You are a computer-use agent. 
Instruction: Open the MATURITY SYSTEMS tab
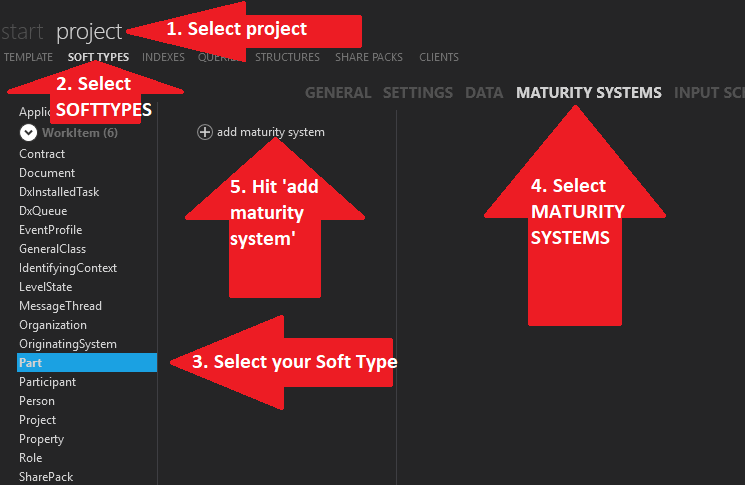point(588,93)
